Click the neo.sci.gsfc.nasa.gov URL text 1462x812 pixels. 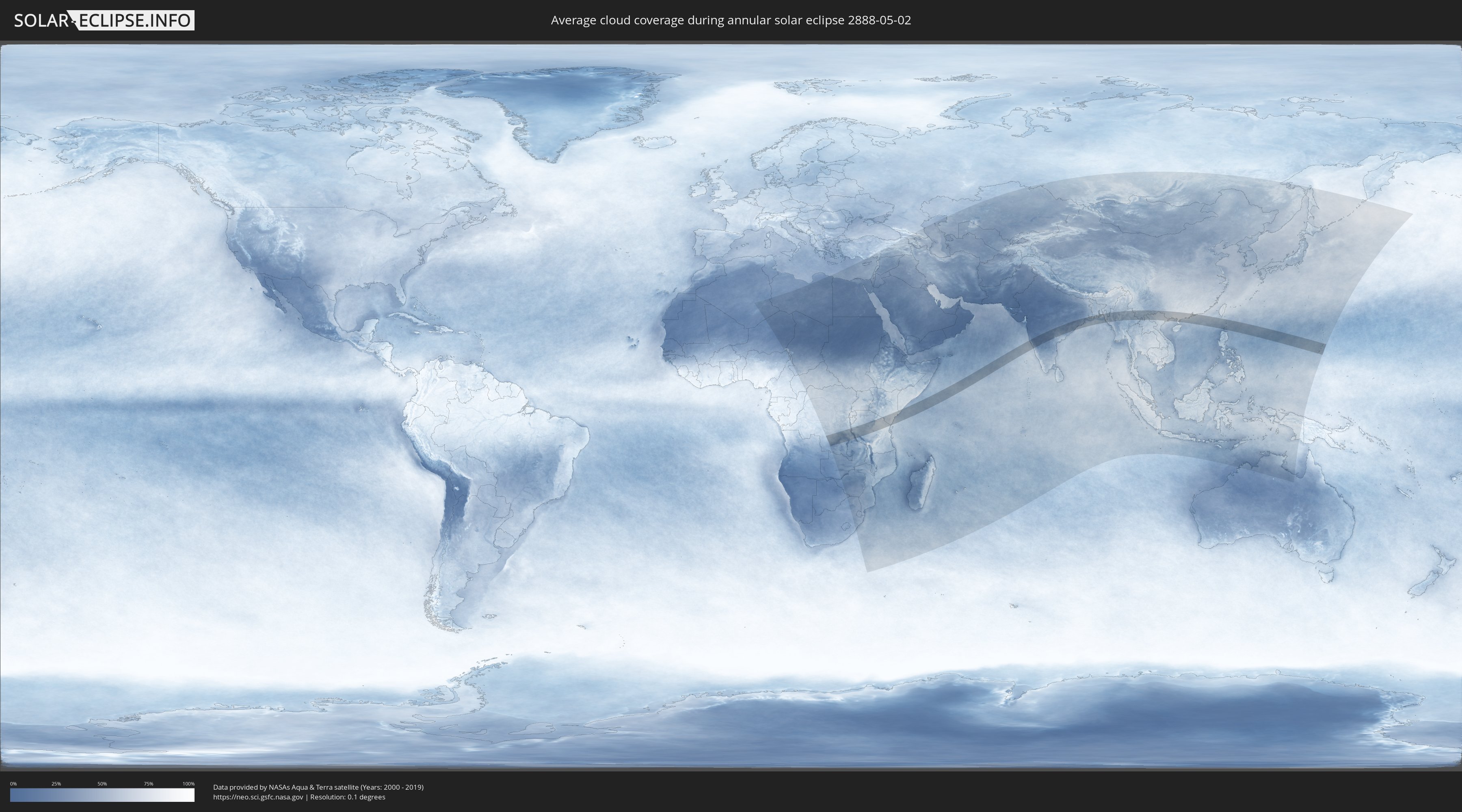(x=258, y=797)
